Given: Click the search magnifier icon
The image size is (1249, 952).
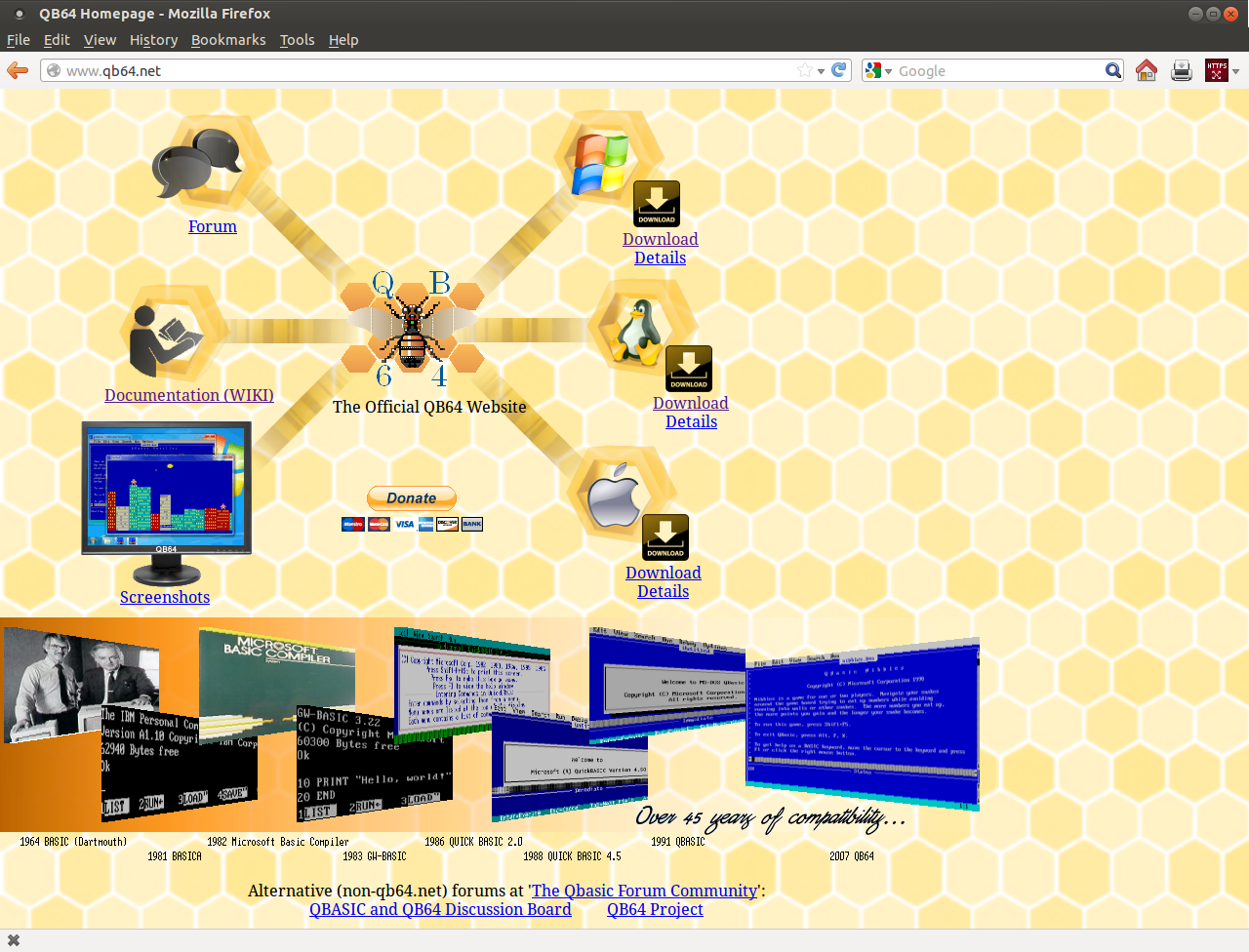Looking at the screenshot, I should 1112,70.
